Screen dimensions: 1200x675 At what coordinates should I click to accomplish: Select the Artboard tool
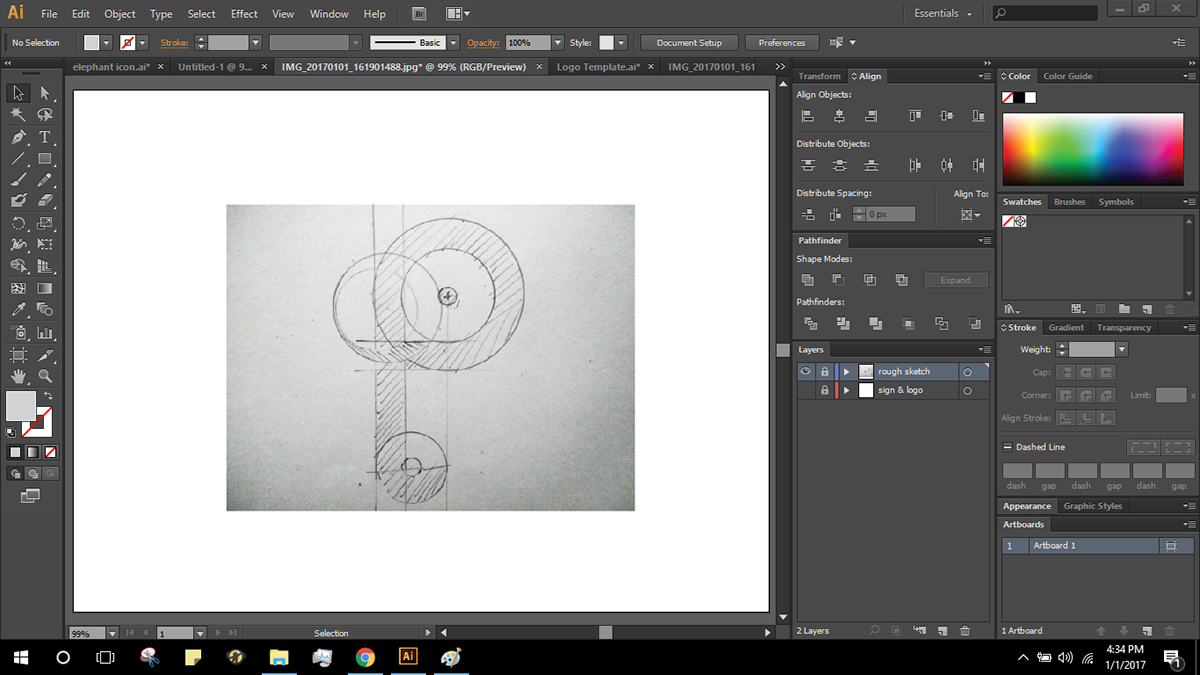(18, 354)
